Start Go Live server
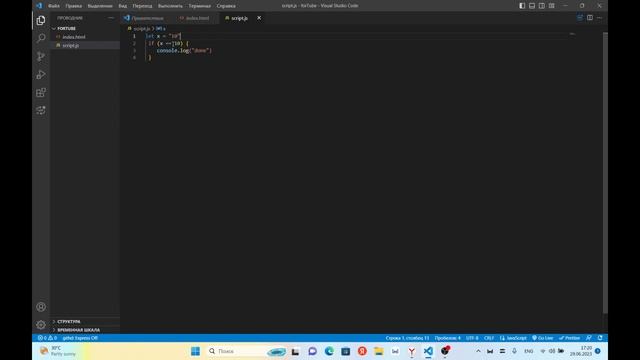Screen dimensions: 640x360 [x=542, y=338]
